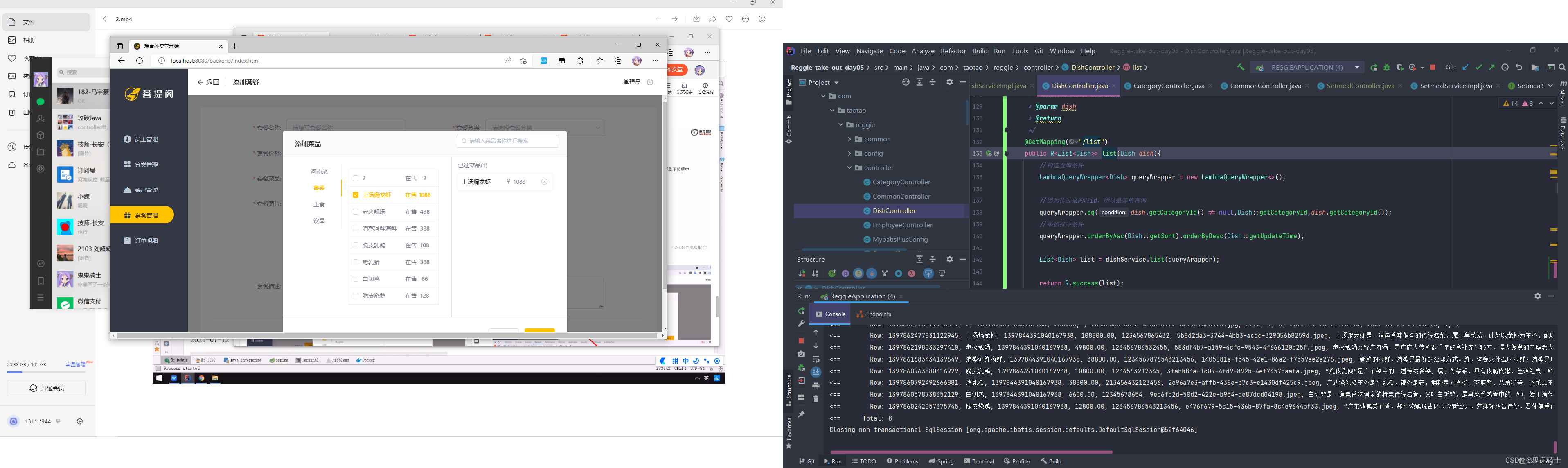Click dish search field in 添加菜品 dialog
This screenshot has width=1568, height=468.
click(x=508, y=141)
